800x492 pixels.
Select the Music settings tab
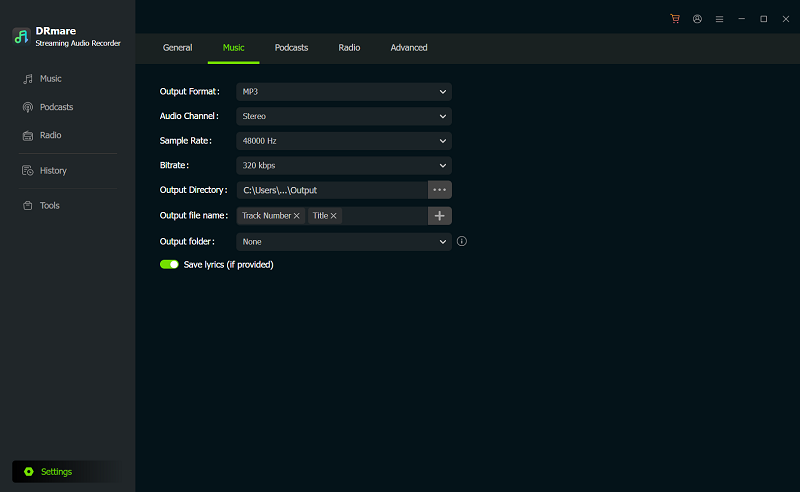pyautogui.click(x=234, y=47)
